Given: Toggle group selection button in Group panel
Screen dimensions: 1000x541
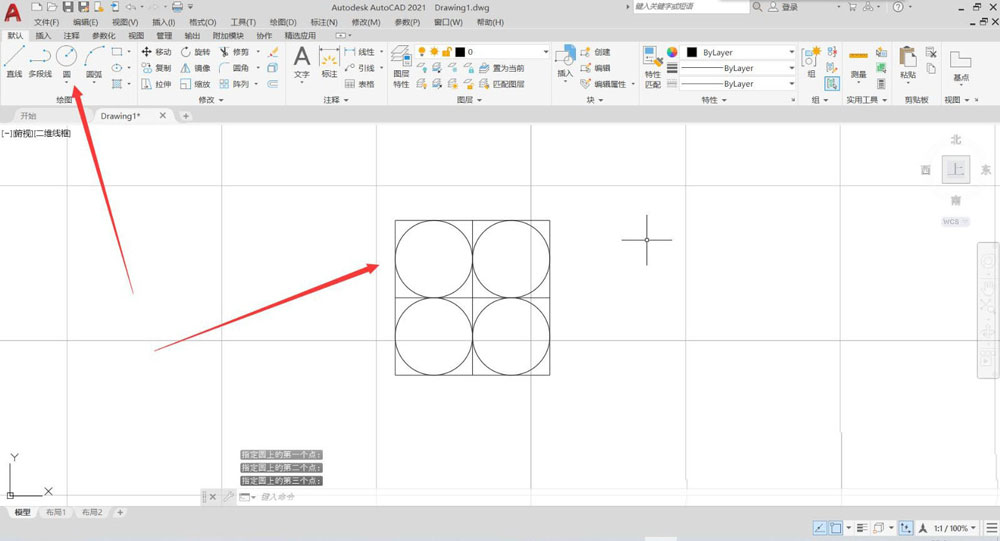Looking at the screenshot, I should (x=832, y=84).
